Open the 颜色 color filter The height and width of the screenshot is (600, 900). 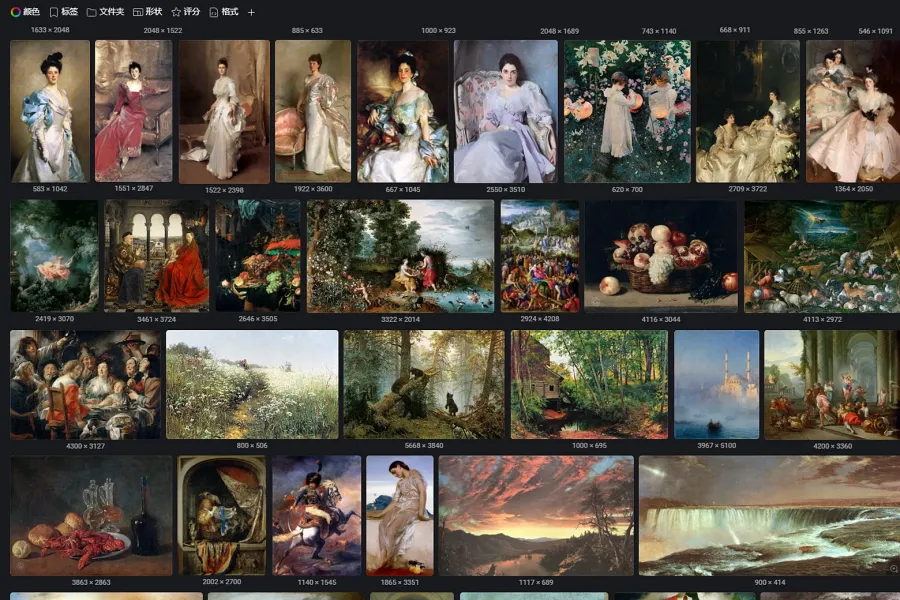coord(25,12)
